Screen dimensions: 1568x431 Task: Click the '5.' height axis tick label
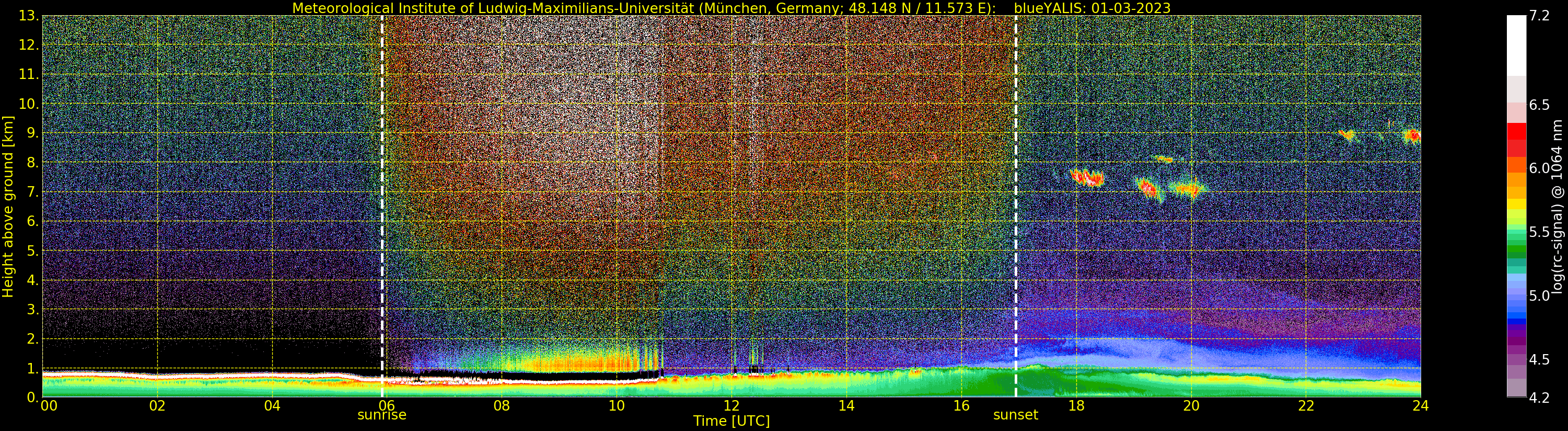[32, 251]
